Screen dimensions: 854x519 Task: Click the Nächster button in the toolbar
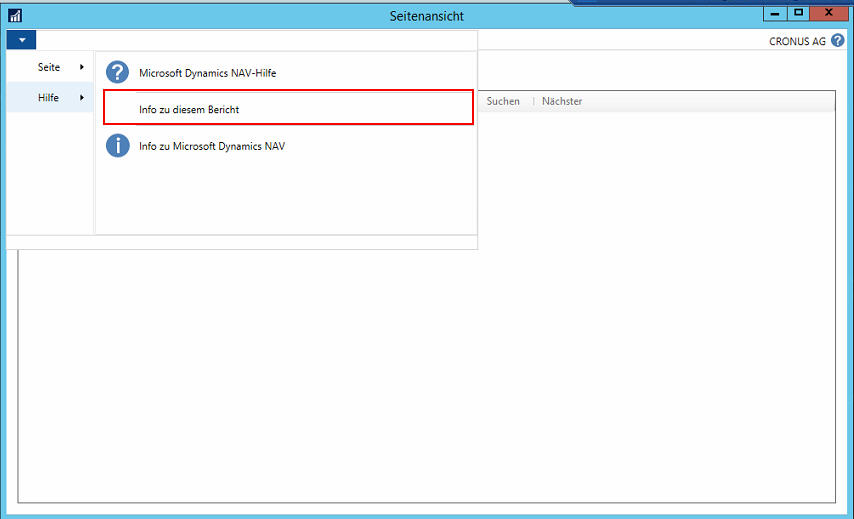coord(562,101)
